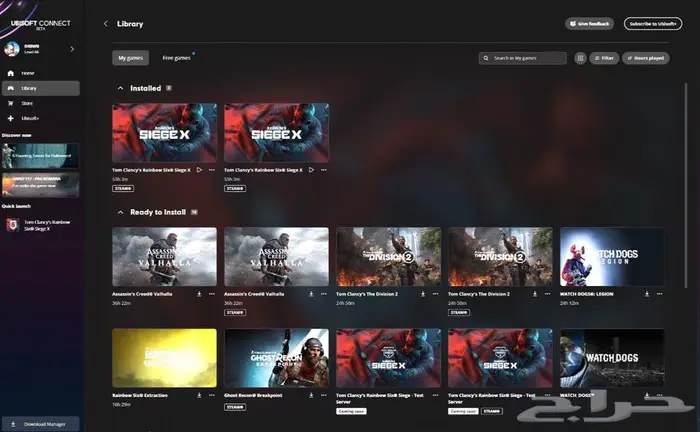Click the Ubisoft+ plus icon in sidebar
The width and height of the screenshot is (700, 432).
pyautogui.click(x=11, y=118)
